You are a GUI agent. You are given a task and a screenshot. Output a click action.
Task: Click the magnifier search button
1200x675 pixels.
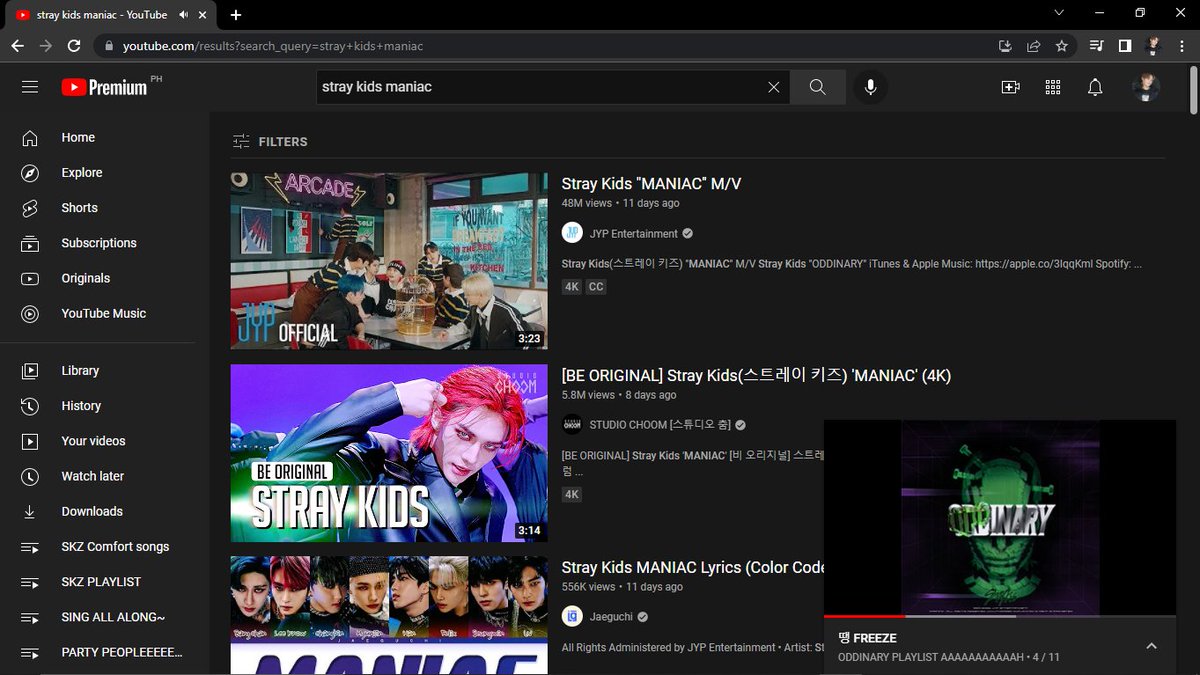[x=817, y=87]
